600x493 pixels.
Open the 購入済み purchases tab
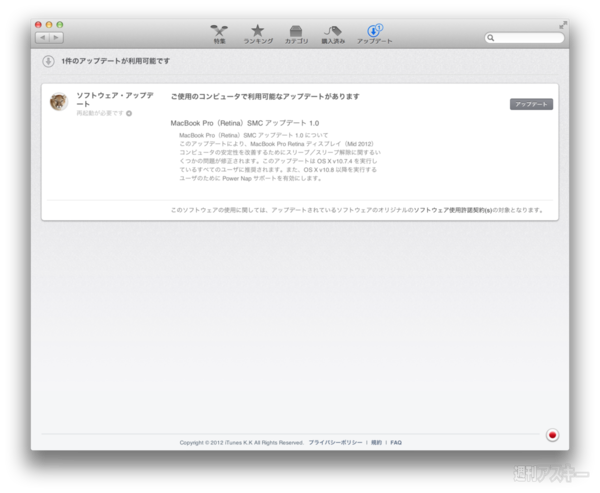[333, 34]
